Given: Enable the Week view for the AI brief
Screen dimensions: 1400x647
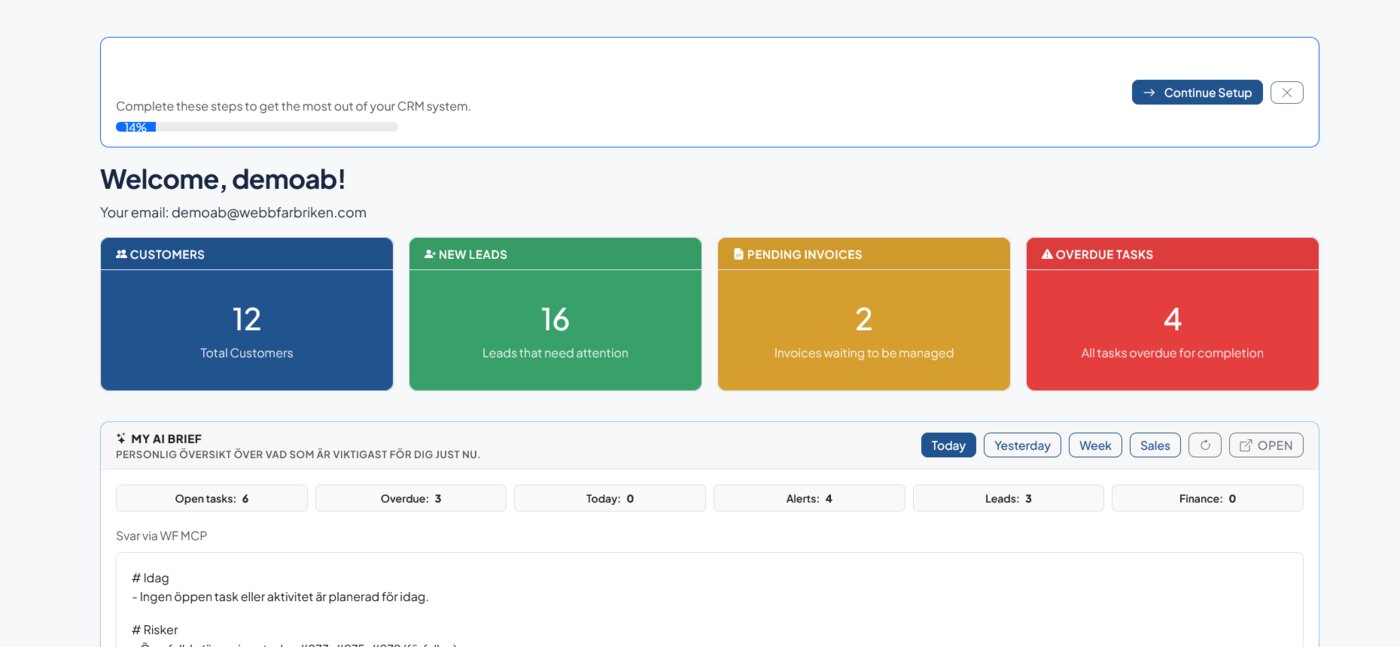Looking at the screenshot, I should [x=1094, y=445].
